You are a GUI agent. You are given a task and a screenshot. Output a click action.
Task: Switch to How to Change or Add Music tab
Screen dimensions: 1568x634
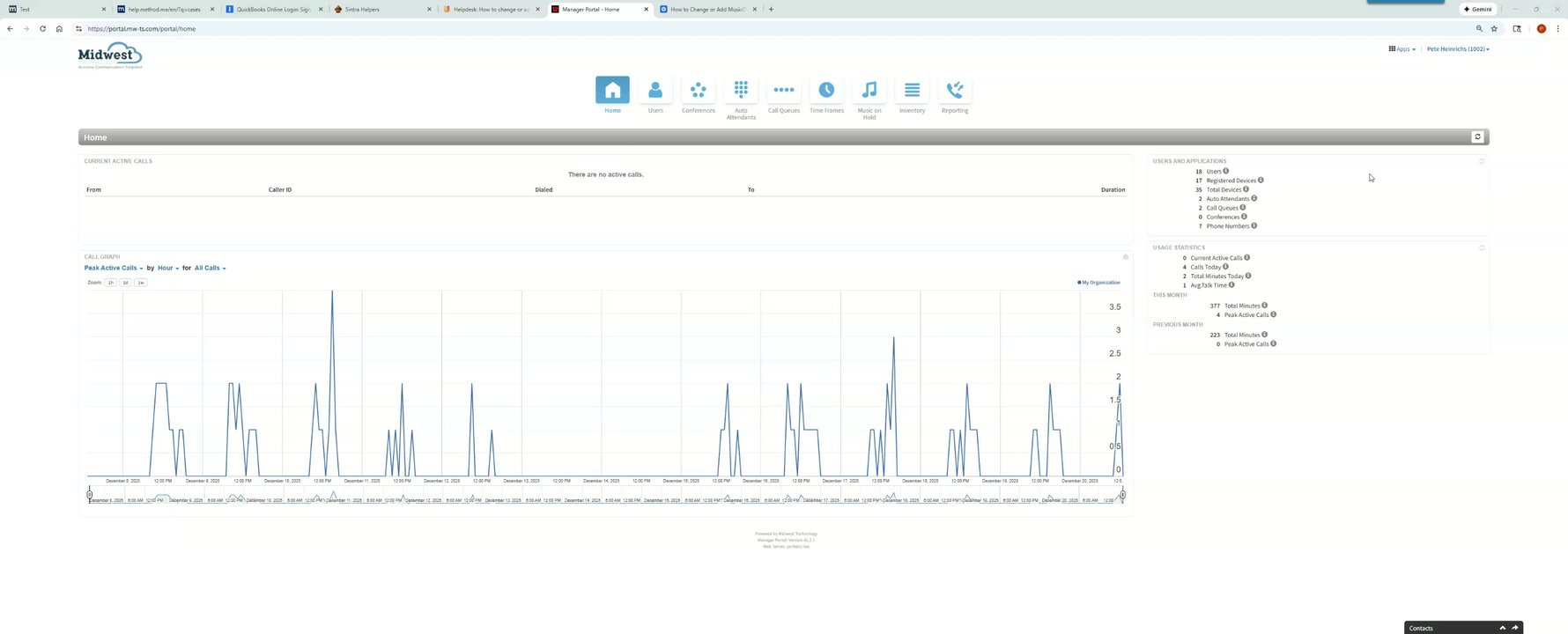click(707, 10)
